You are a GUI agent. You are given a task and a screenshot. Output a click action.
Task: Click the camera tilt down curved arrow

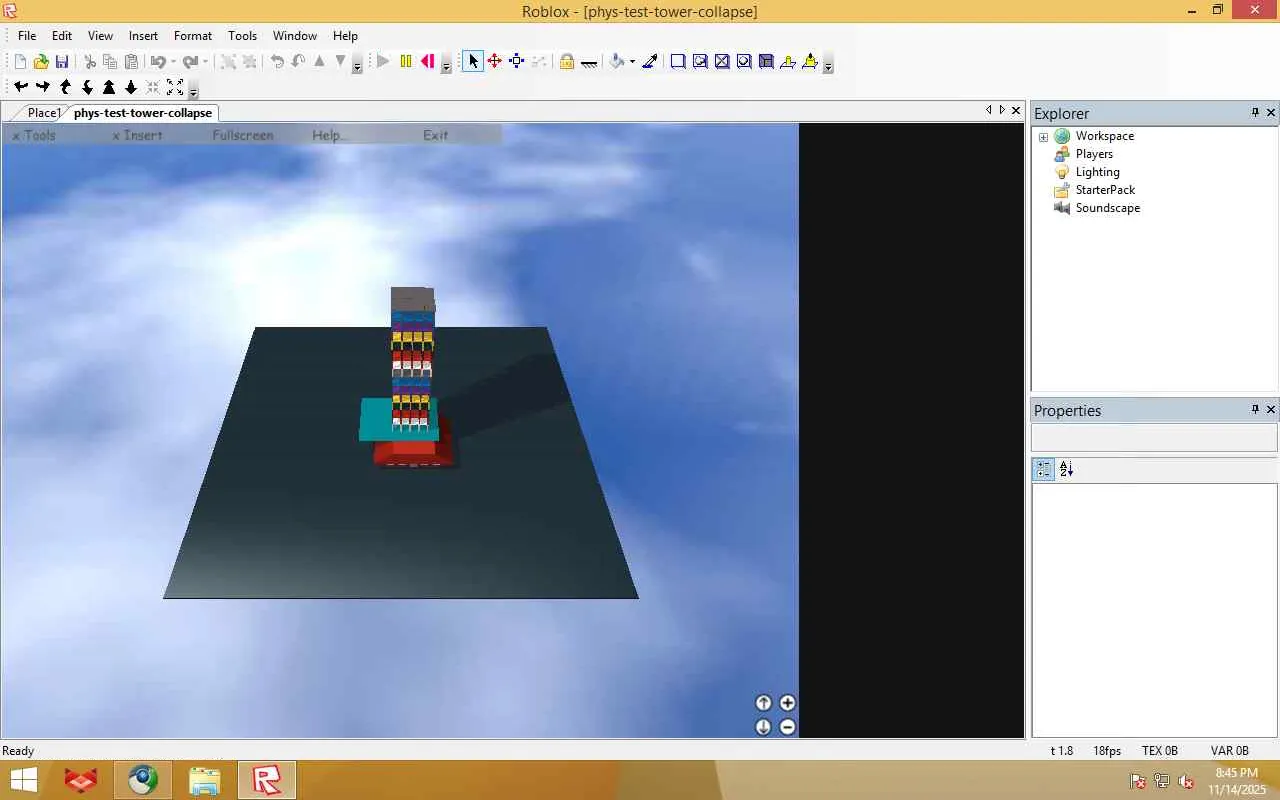87,88
